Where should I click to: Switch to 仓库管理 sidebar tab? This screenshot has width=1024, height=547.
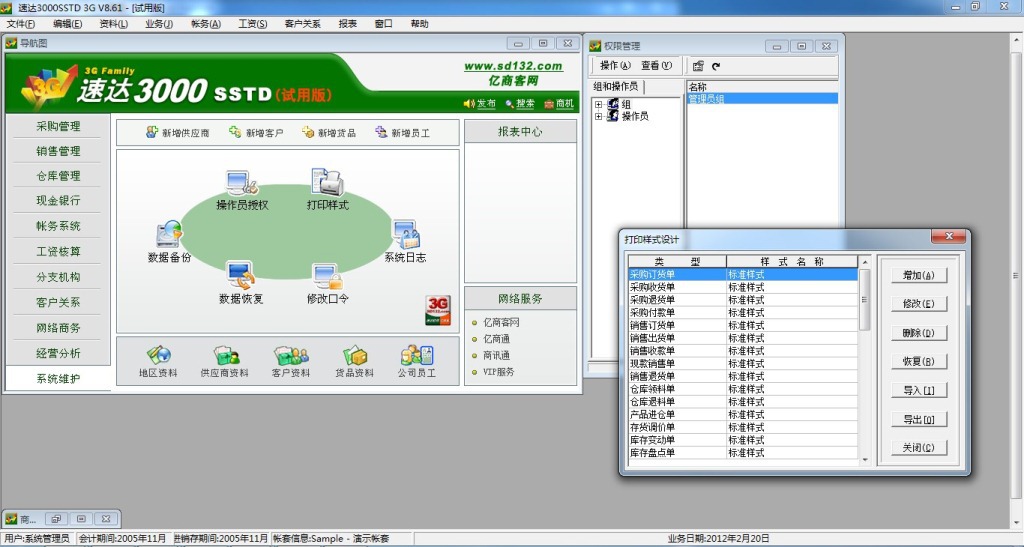[x=58, y=176]
